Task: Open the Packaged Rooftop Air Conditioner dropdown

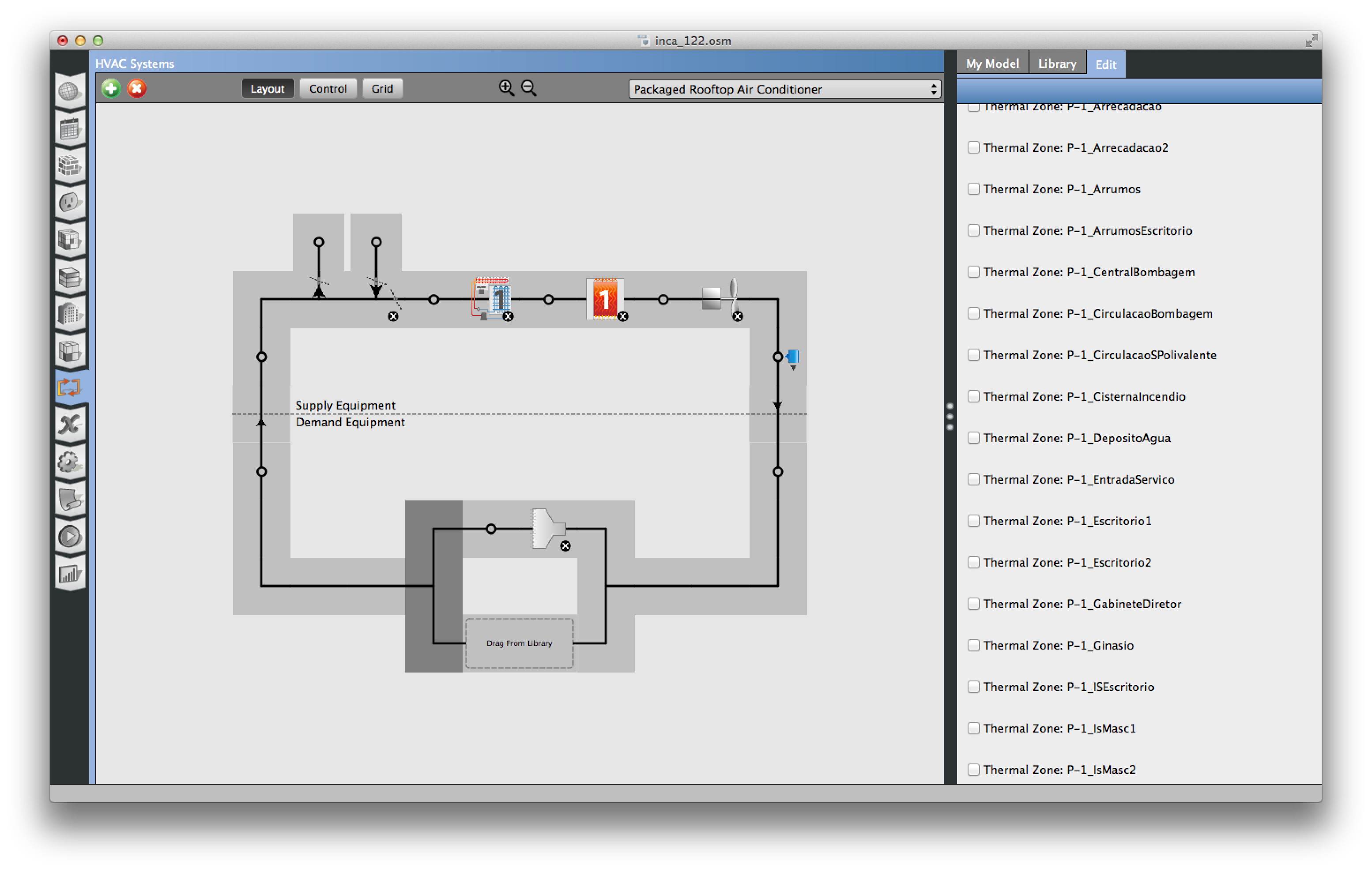Action: 784,90
